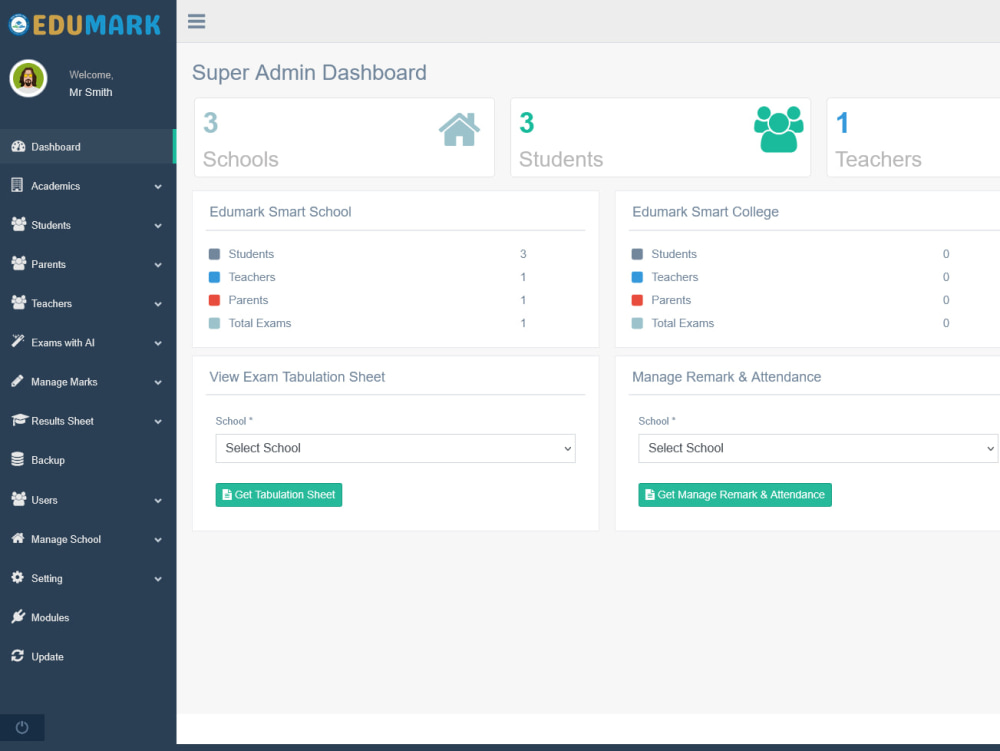Click Edumark Smart School Students gray swatch
The width and height of the screenshot is (1000, 751).
[214, 254]
